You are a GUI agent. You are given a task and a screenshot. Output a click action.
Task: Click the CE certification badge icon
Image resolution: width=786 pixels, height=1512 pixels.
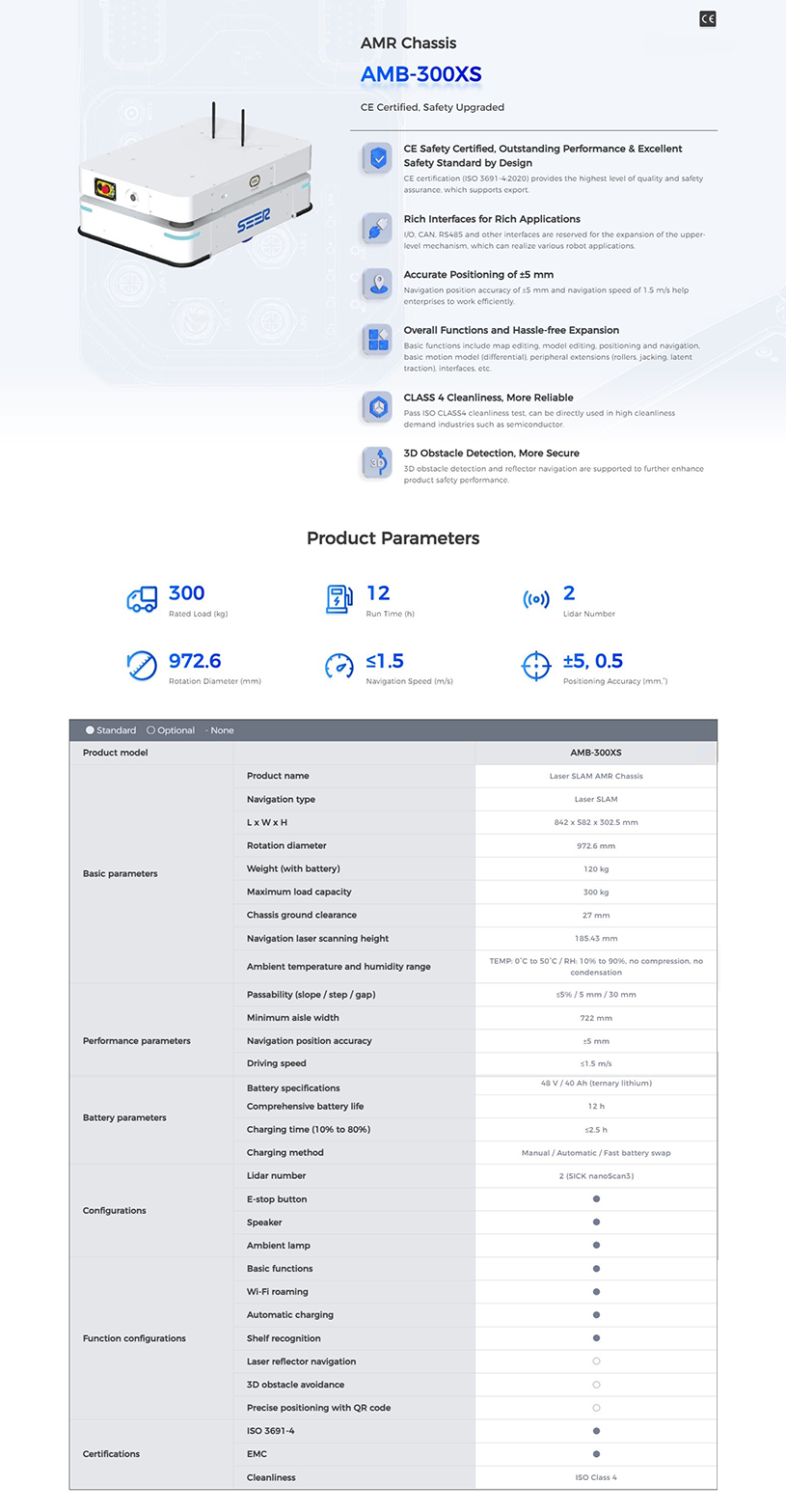(708, 18)
